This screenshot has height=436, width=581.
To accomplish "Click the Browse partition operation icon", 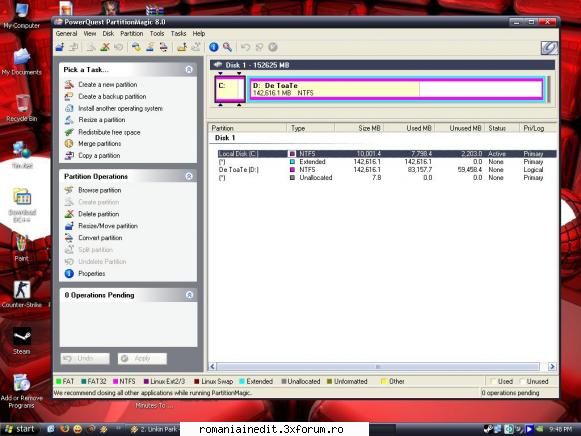I will coord(69,190).
